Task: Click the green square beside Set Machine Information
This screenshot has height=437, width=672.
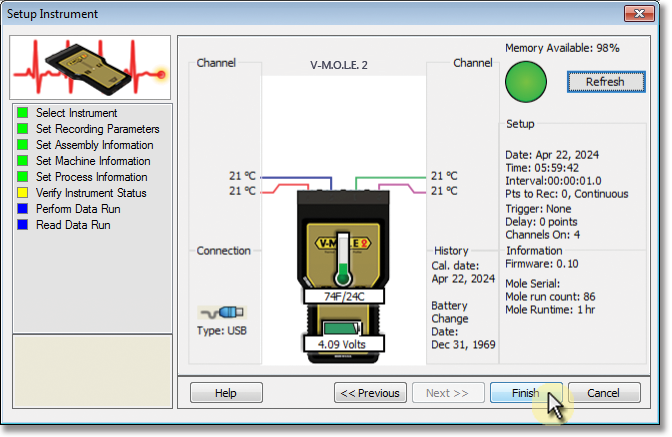Action: click(22, 161)
